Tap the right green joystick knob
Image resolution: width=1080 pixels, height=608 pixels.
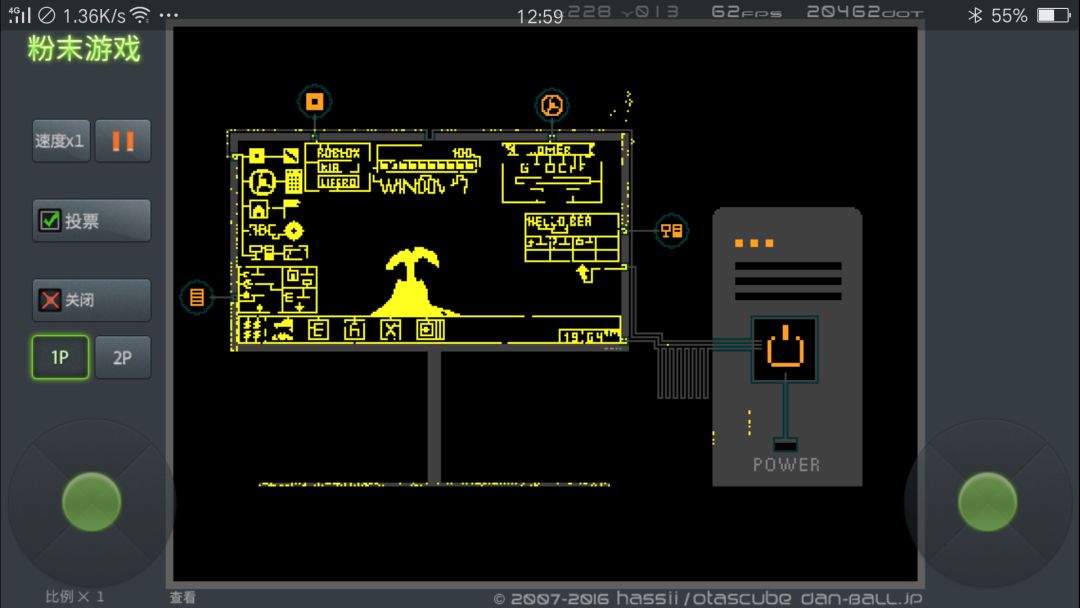click(987, 502)
